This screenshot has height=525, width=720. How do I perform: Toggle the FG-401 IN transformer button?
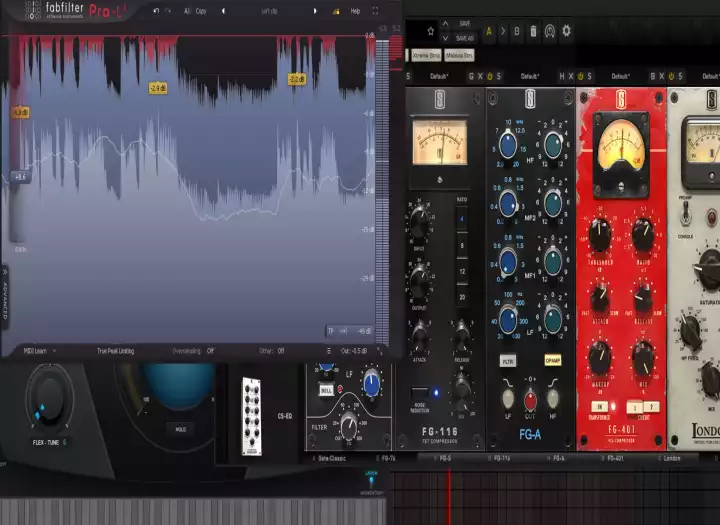point(600,407)
